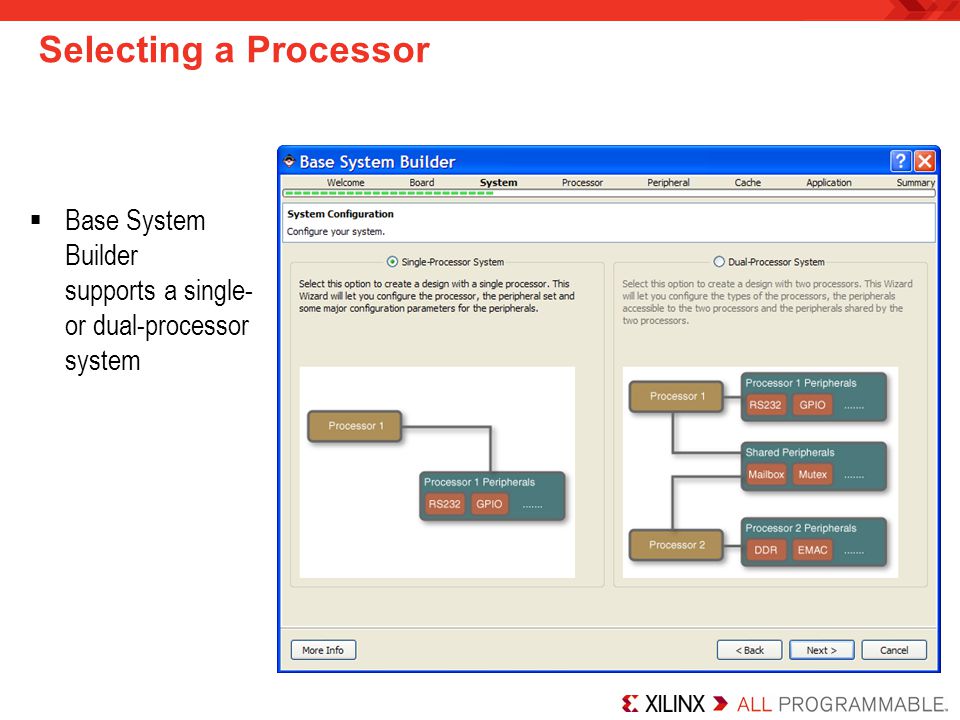
Task: Go to the System step tab
Action: [x=498, y=182]
